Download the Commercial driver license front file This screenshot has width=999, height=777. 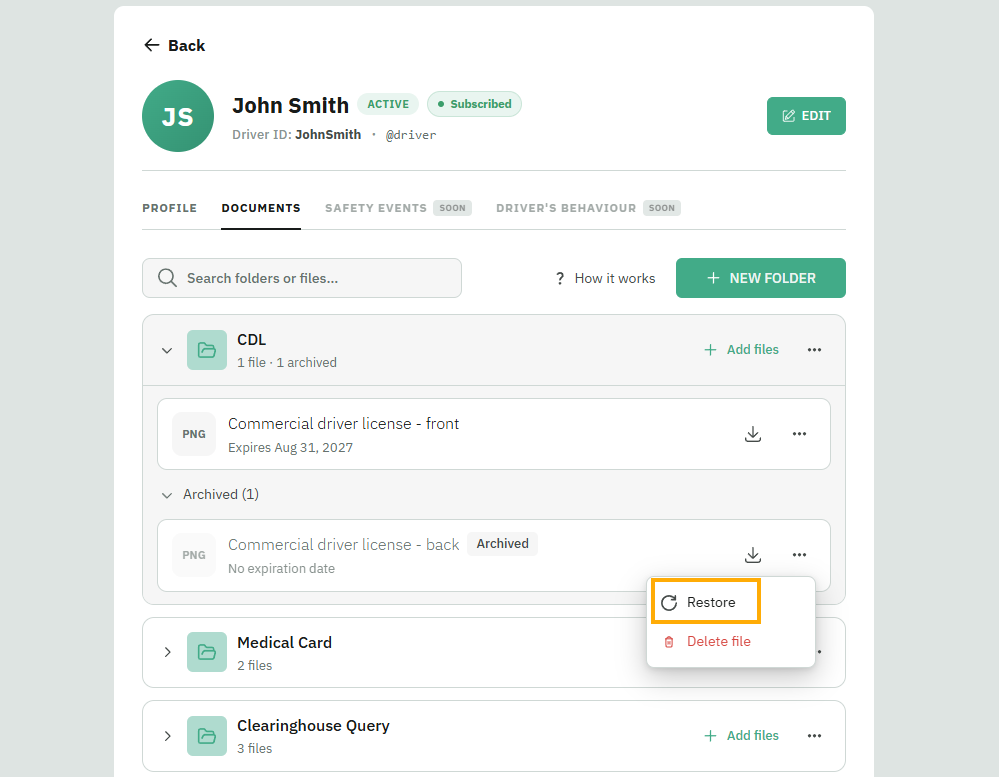[x=752, y=434]
